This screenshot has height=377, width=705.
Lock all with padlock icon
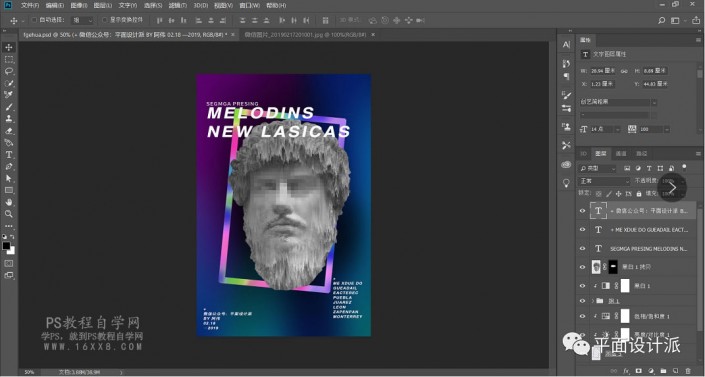pyautogui.click(x=638, y=194)
